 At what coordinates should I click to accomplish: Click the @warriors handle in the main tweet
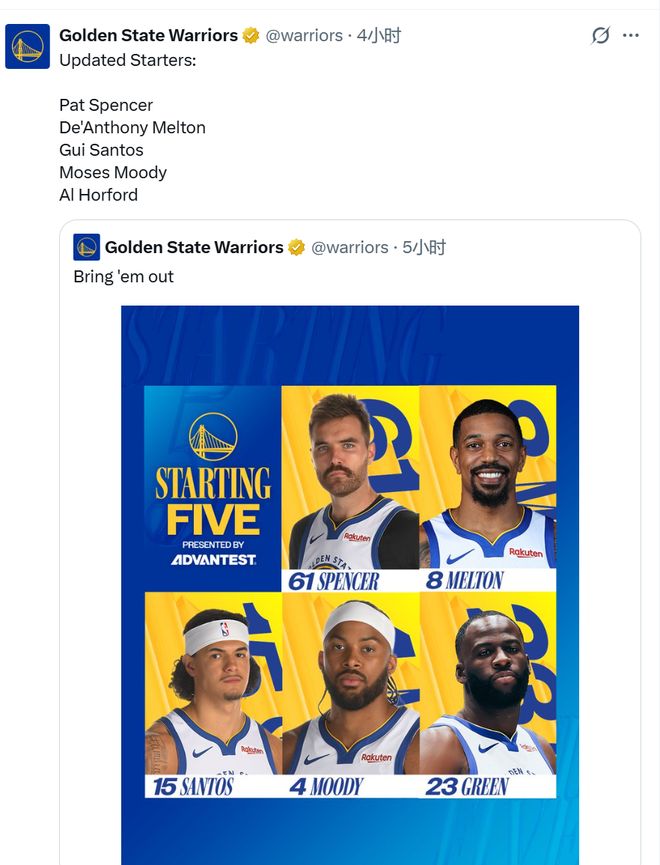[x=304, y=36]
